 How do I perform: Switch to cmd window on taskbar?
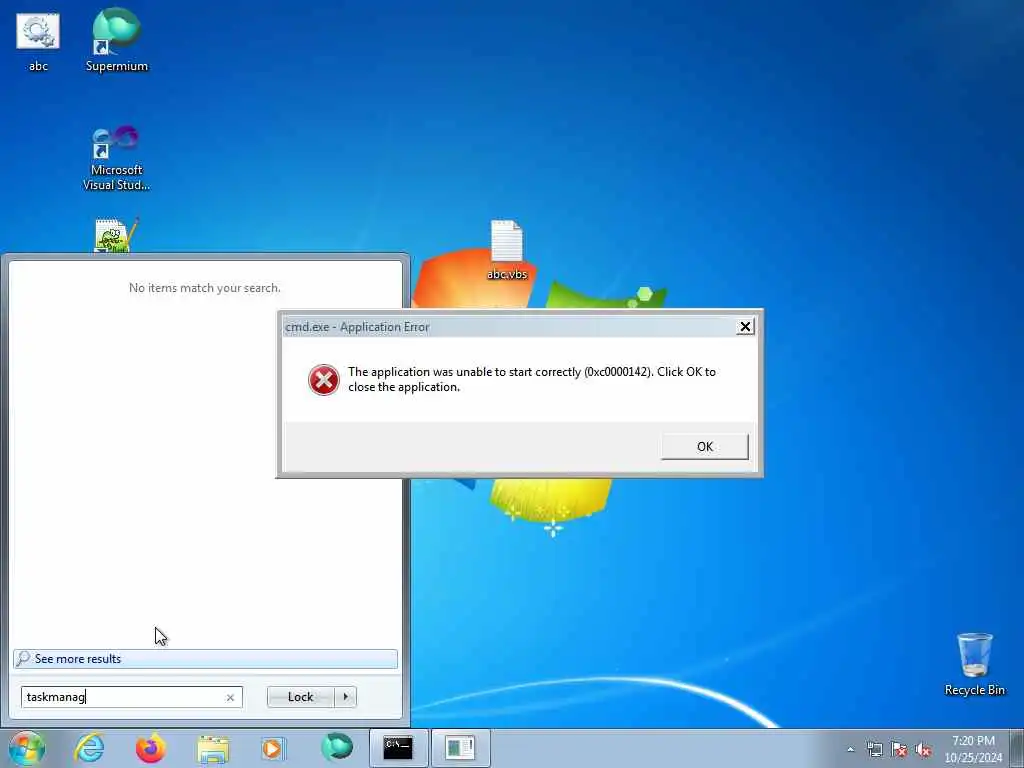tap(398, 748)
